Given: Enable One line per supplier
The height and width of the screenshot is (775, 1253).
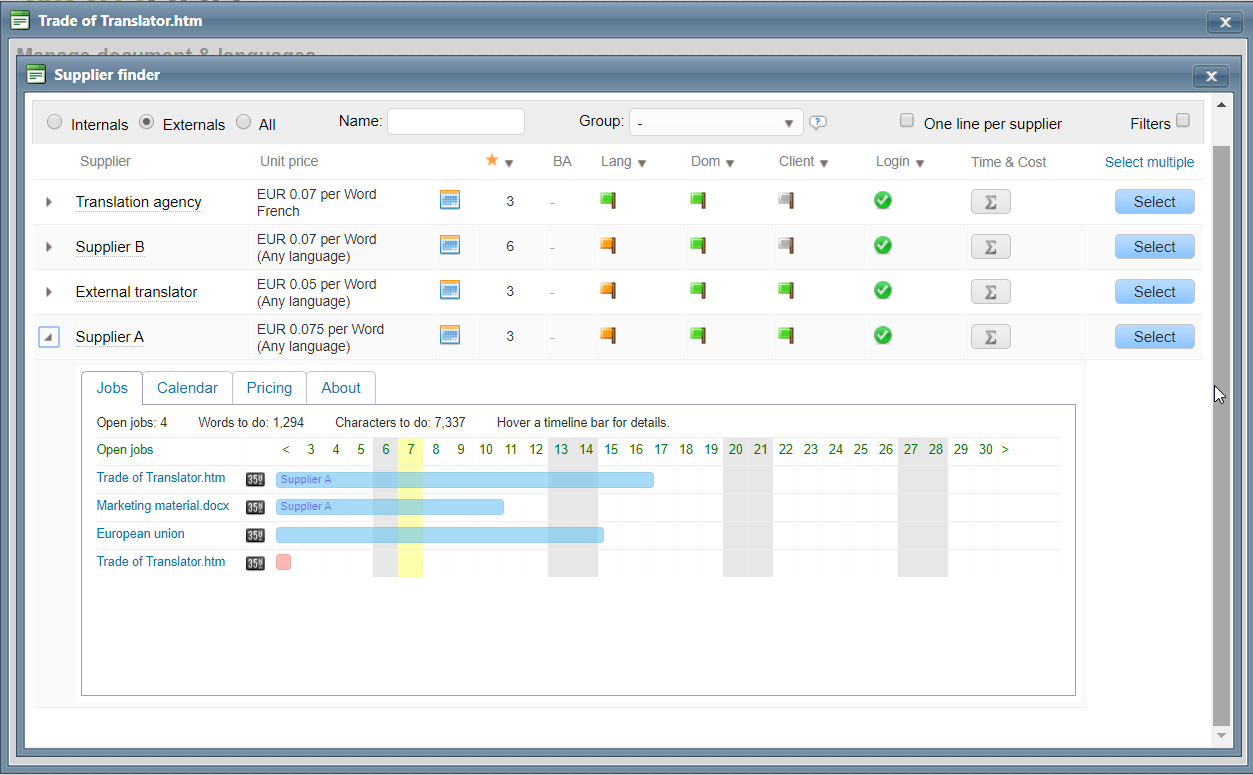Looking at the screenshot, I should click(x=907, y=119).
